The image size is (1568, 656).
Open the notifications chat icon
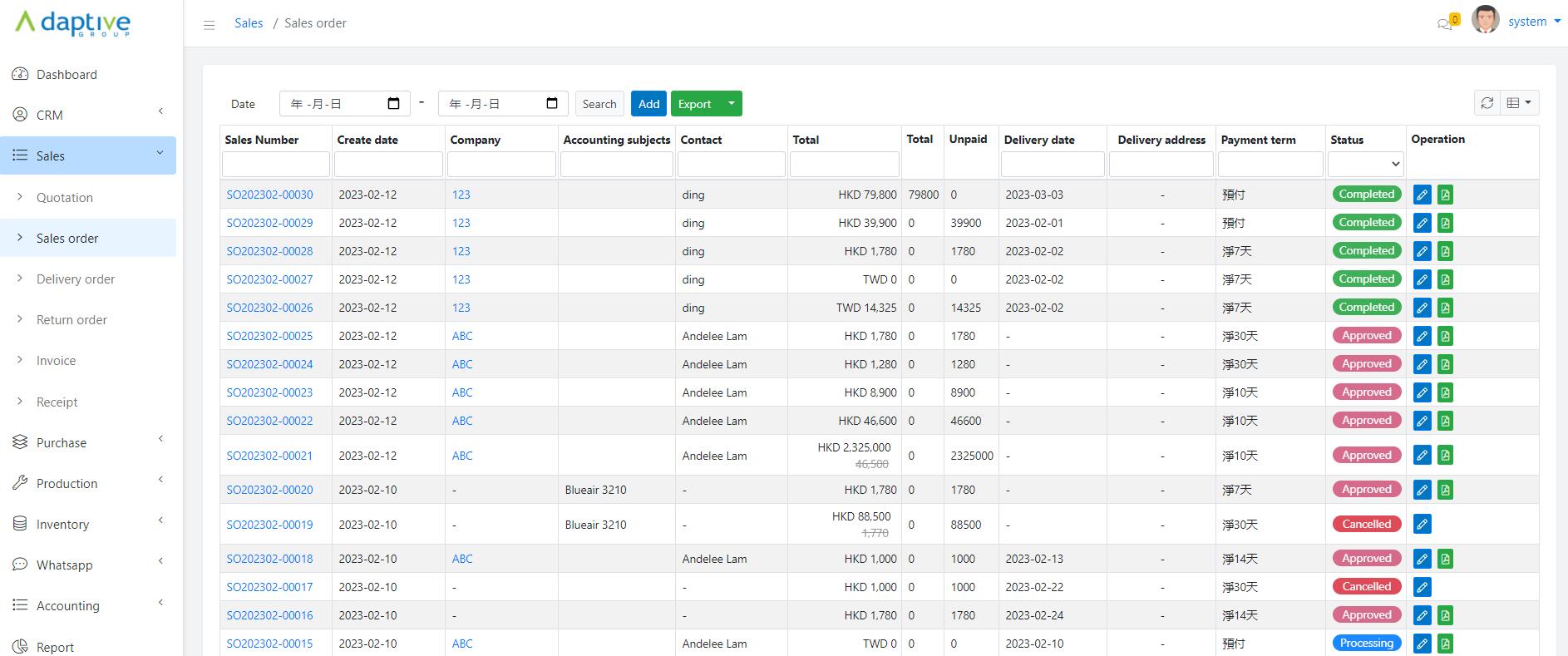pos(1445,24)
